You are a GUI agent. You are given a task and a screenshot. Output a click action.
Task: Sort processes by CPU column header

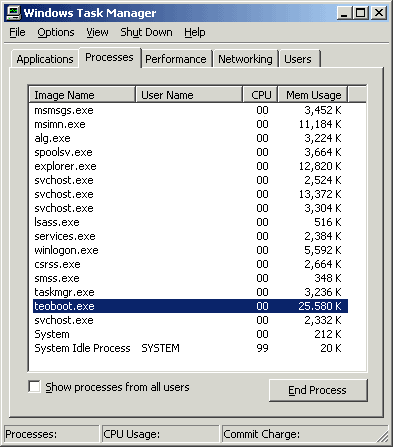pyautogui.click(x=260, y=95)
